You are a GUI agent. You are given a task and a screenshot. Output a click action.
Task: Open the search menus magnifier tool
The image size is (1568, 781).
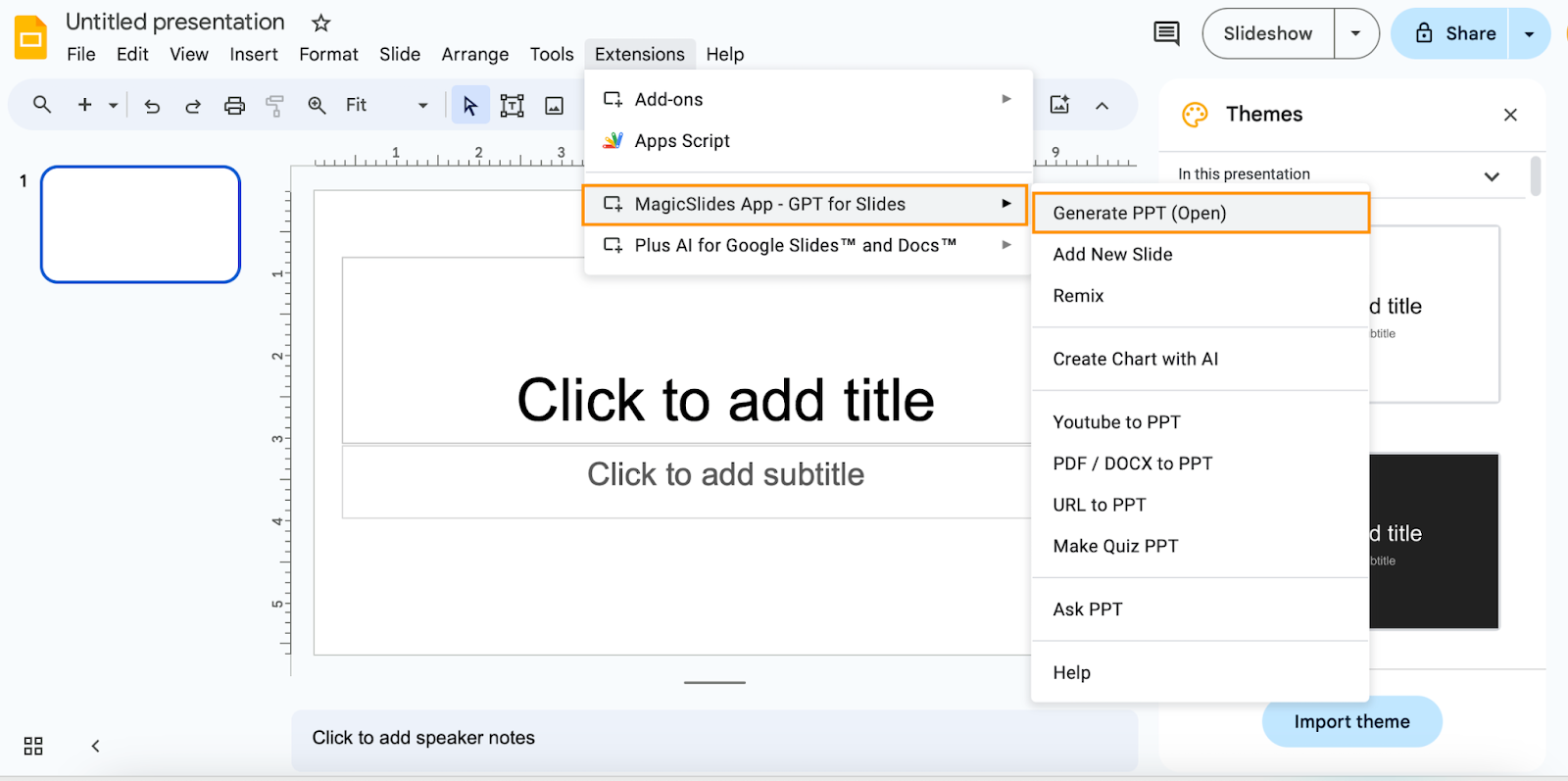point(41,104)
